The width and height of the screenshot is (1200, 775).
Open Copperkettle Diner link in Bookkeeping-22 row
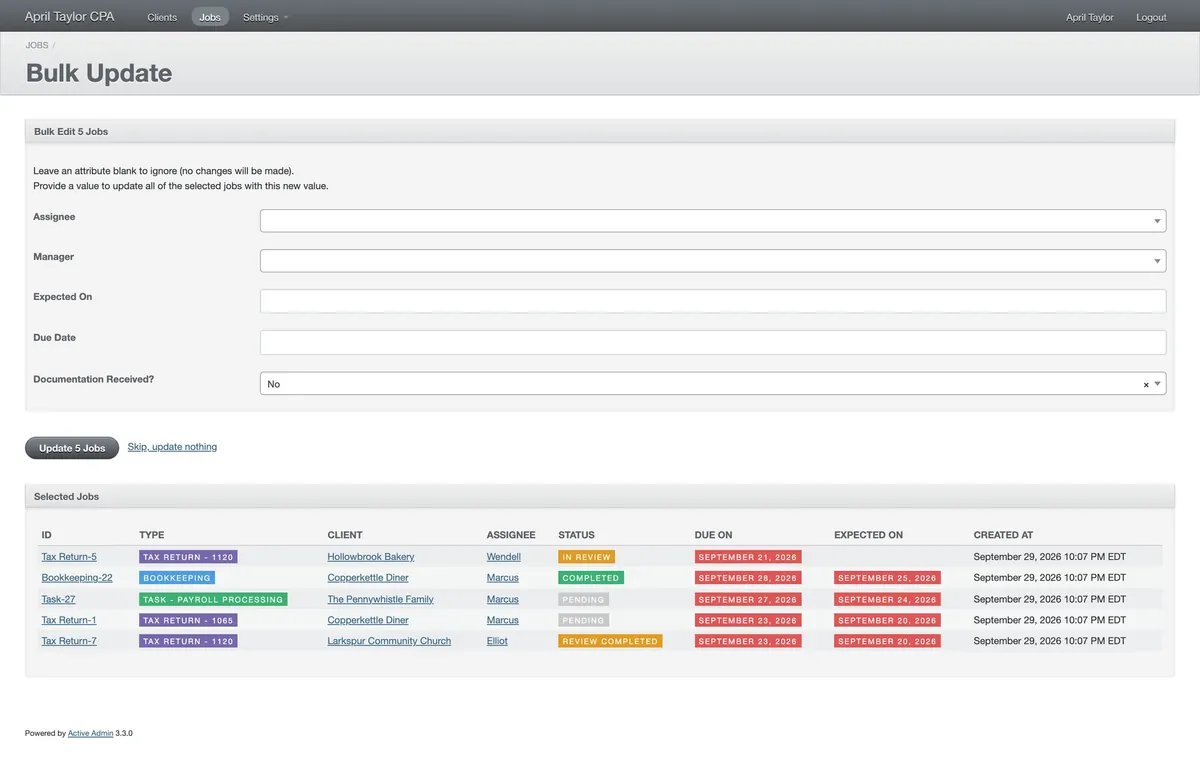[368, 578]
